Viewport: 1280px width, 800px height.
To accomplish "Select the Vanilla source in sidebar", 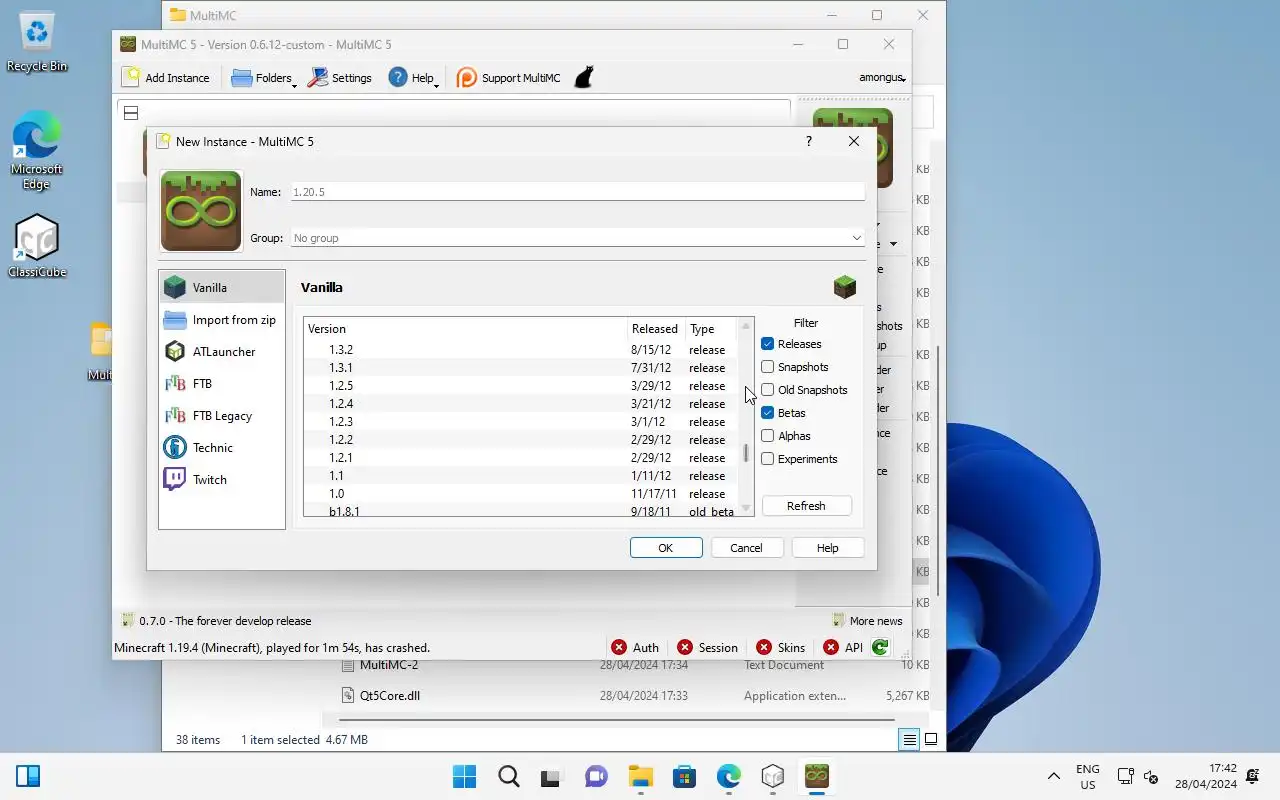I will (222, 287).
